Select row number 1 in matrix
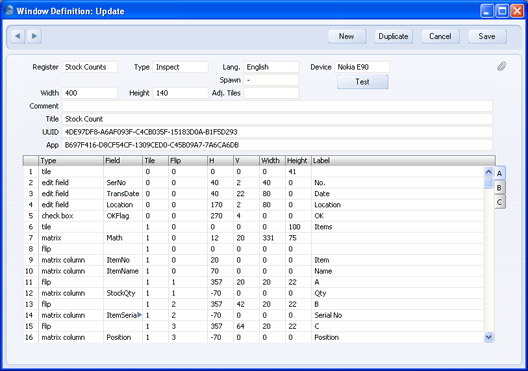Screen dimensions: 528x371 click(x=31, y=172)
